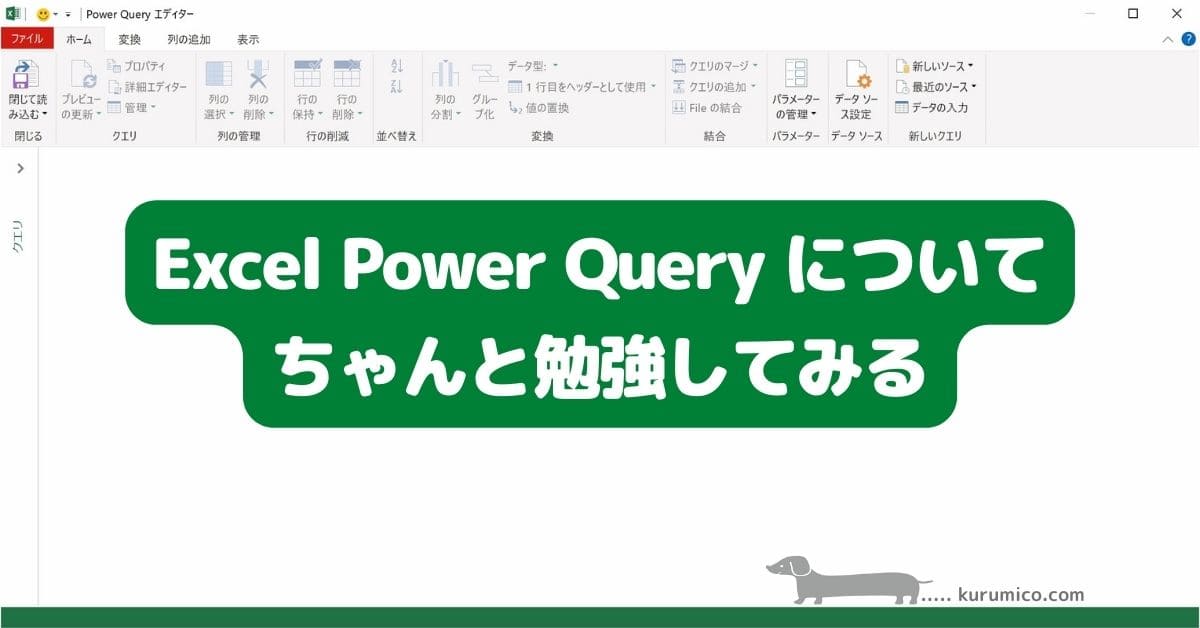Switch to the 変換 tab
Image resolution: width=1200 pixels, height=628 pixels.
(x=130, y=39)
